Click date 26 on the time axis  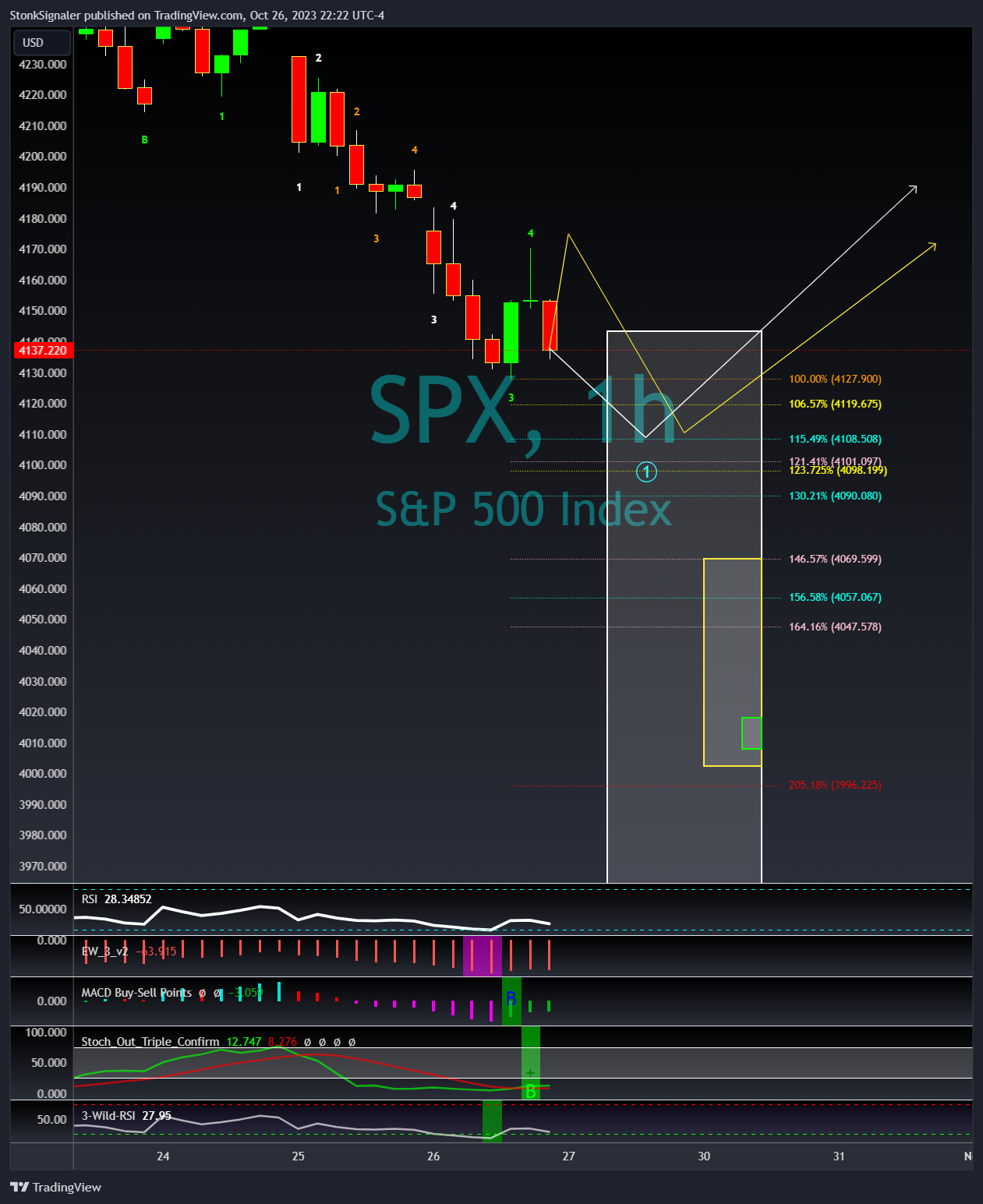point(433,1156)
